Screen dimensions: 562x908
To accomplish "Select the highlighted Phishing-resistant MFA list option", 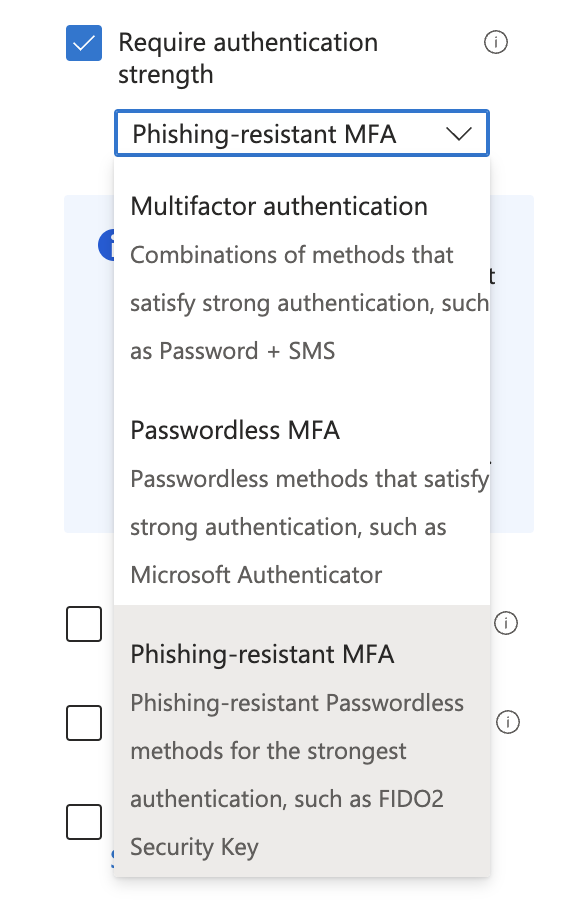I will coord(302,741).
